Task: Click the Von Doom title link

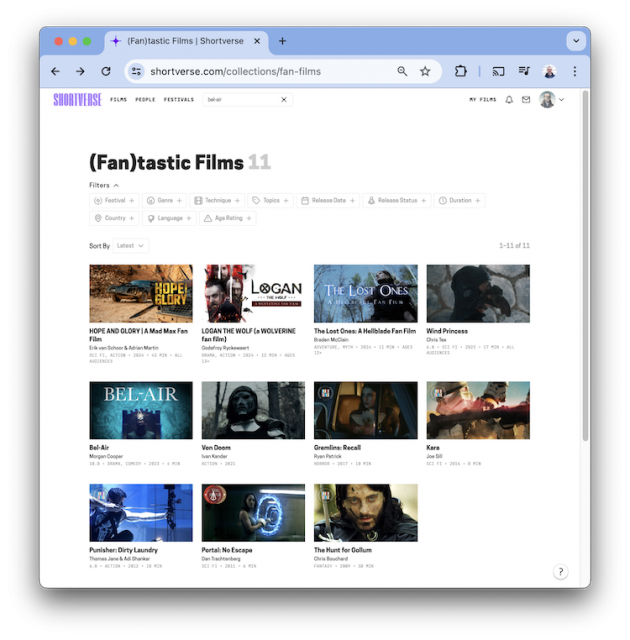Action: [x=216, y=448]
